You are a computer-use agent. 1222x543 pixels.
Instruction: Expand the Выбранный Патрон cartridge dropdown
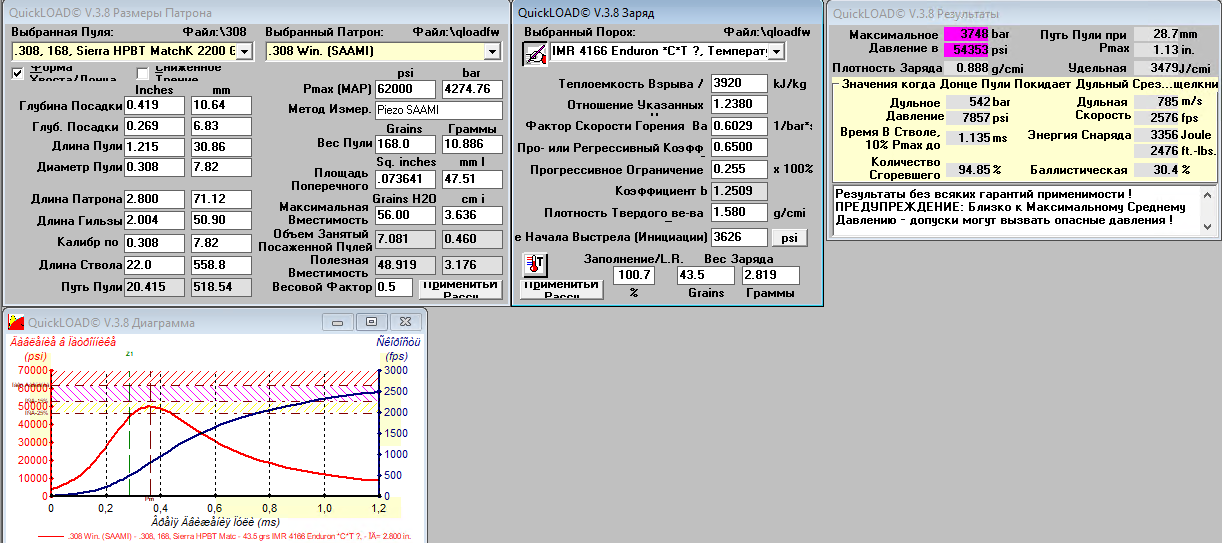491,51
